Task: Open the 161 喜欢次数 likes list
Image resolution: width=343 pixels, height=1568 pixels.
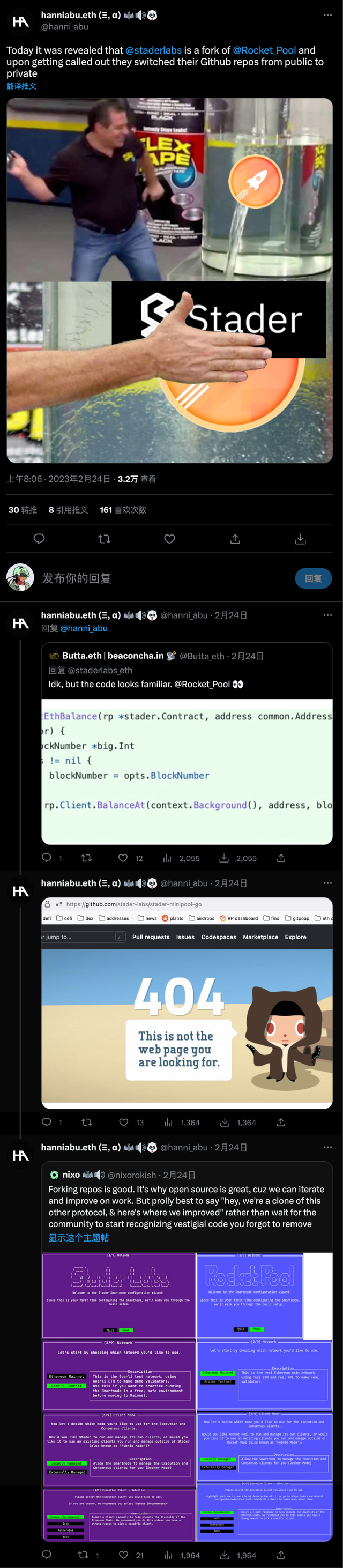Action: point(123,510)
